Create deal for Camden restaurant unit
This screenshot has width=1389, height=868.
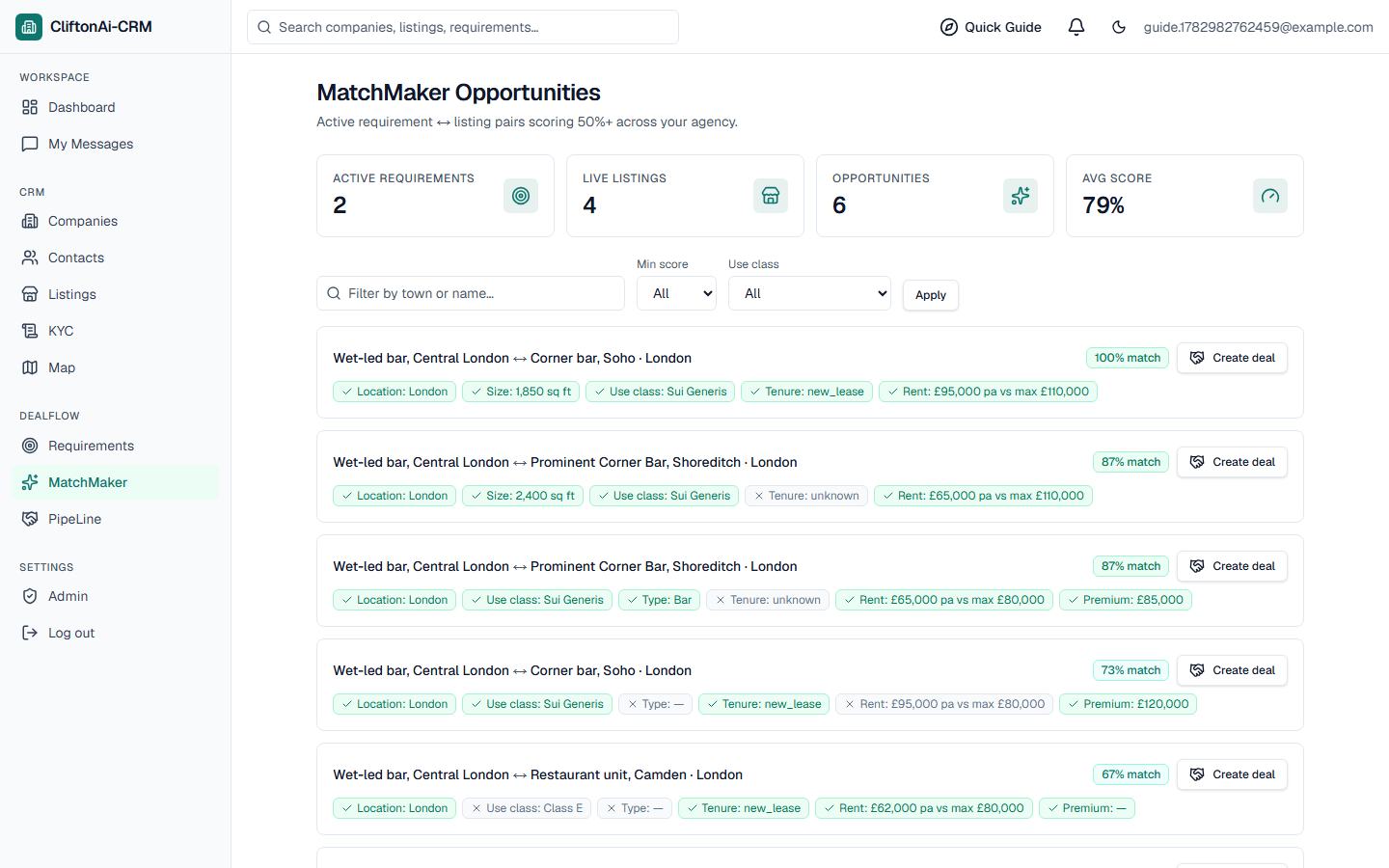1232,774
